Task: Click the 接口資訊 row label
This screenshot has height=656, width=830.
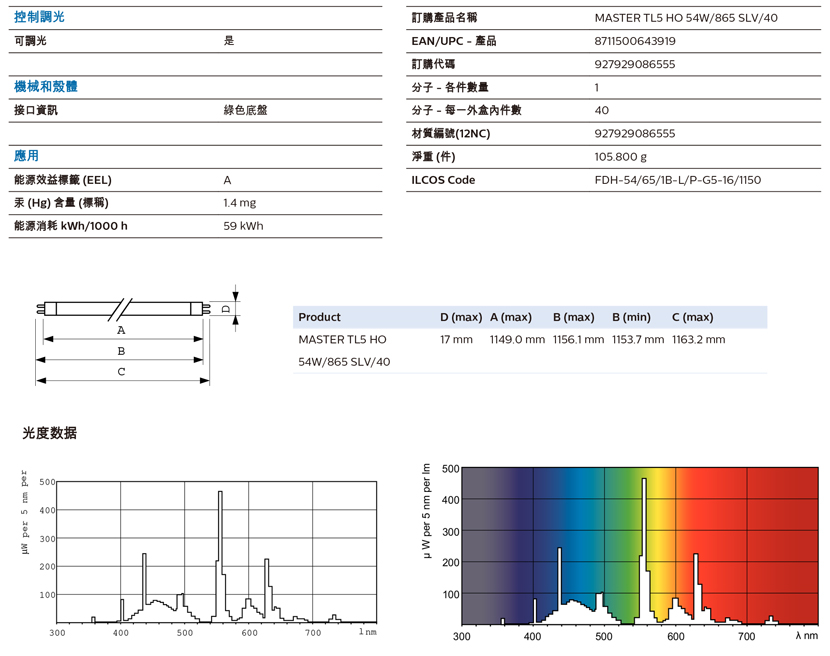Action: [35, 110]
